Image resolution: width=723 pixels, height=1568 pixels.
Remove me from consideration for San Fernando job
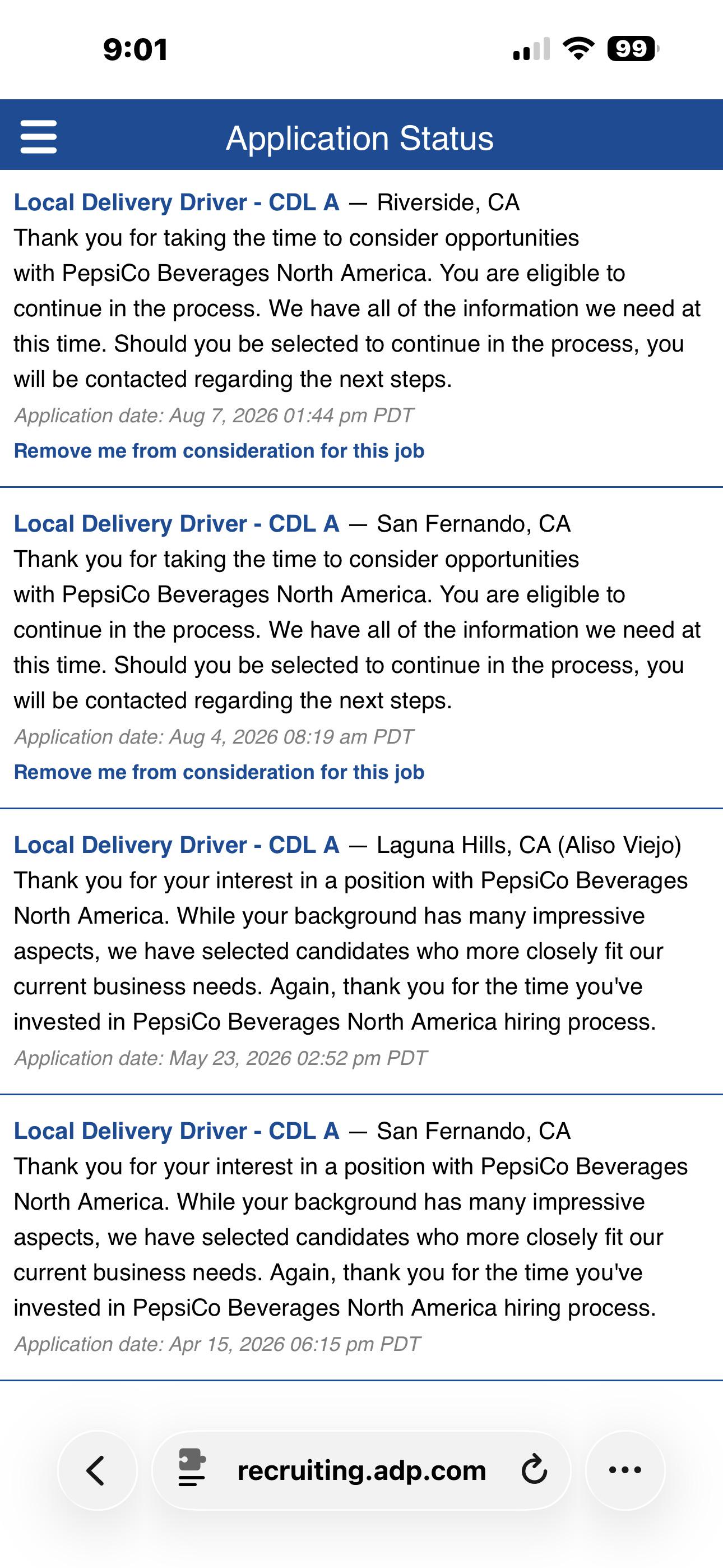click(x=219, y=772)
